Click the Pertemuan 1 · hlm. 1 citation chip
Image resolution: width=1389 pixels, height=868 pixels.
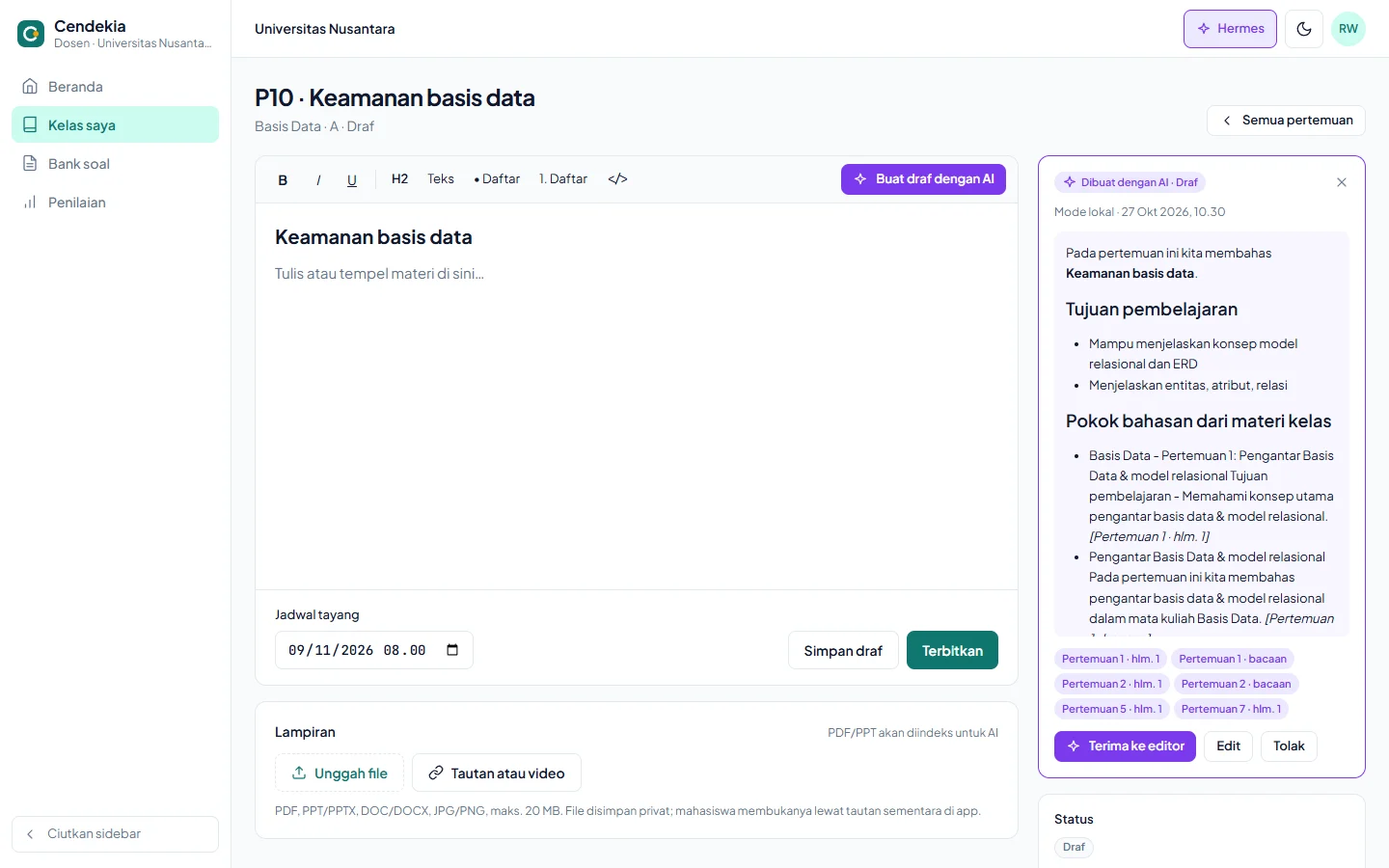[1111, 659]
